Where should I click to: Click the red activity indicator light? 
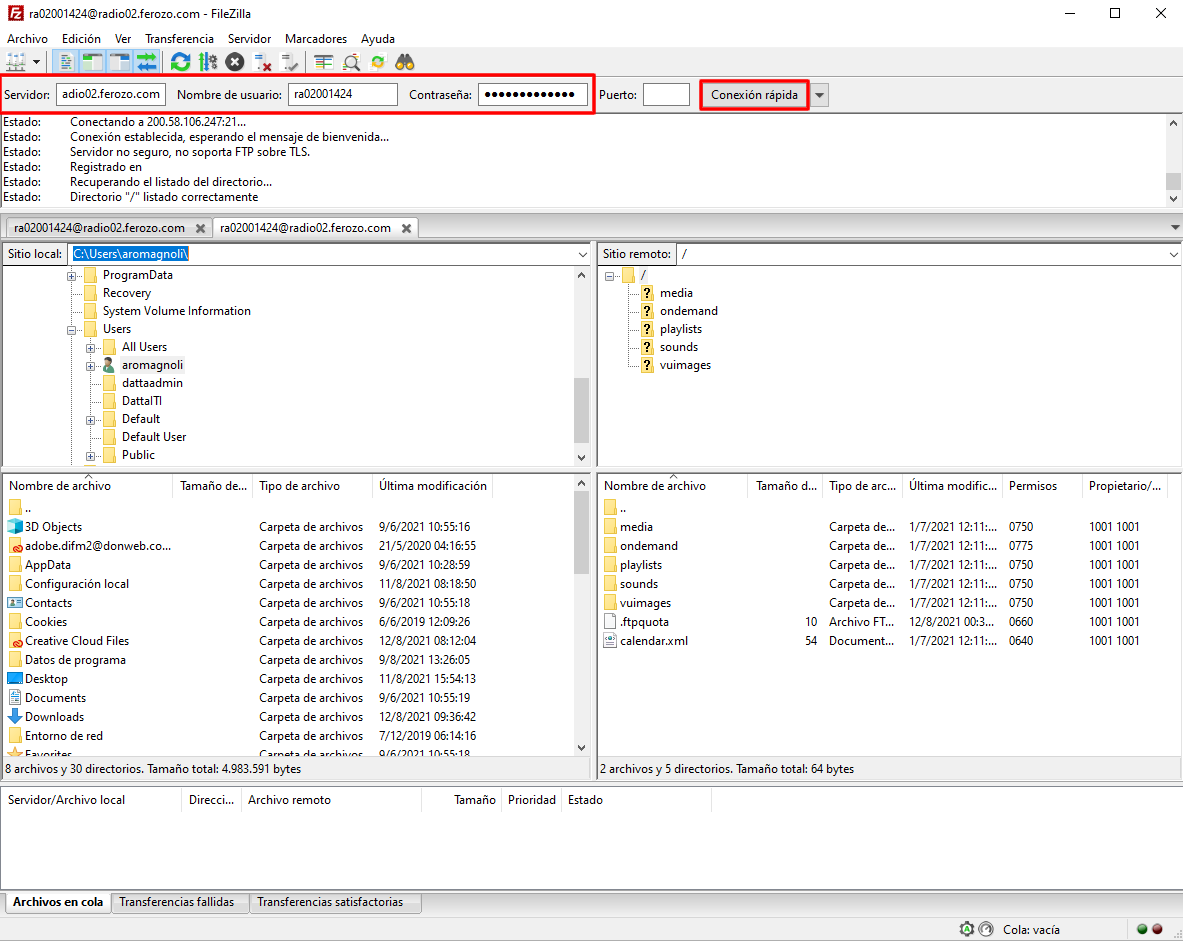(1157, 929)
